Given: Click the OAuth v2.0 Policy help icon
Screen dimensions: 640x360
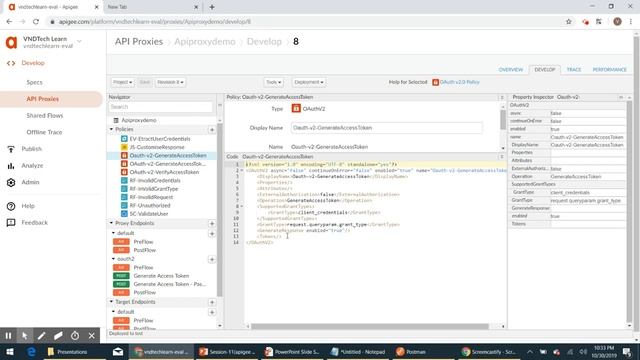Looking at the screenshot, I should point(436,82).
